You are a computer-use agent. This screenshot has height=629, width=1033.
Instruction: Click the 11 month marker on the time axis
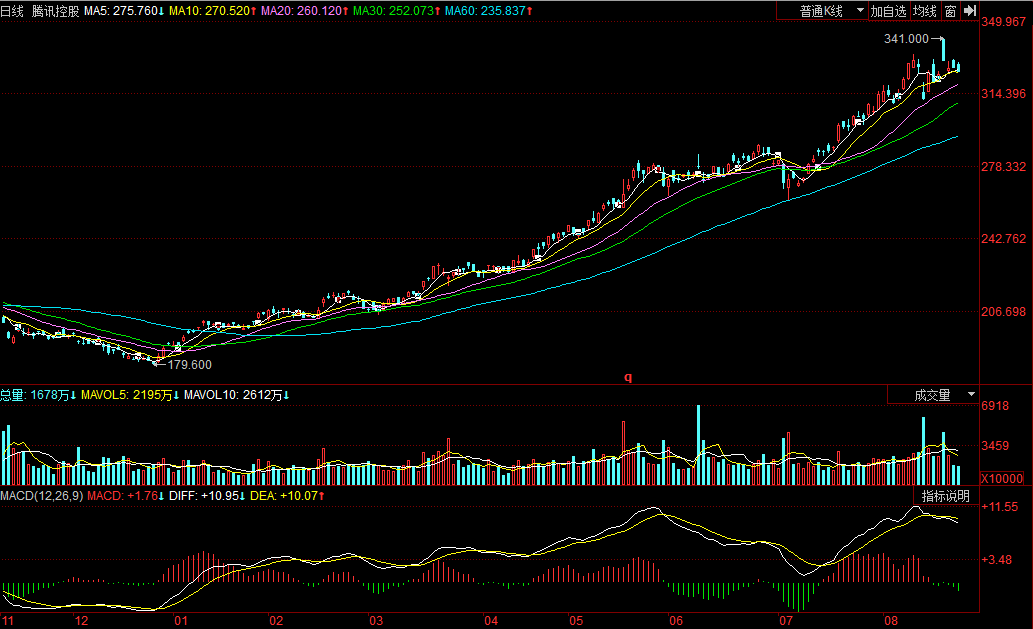(x=7, y=620)
